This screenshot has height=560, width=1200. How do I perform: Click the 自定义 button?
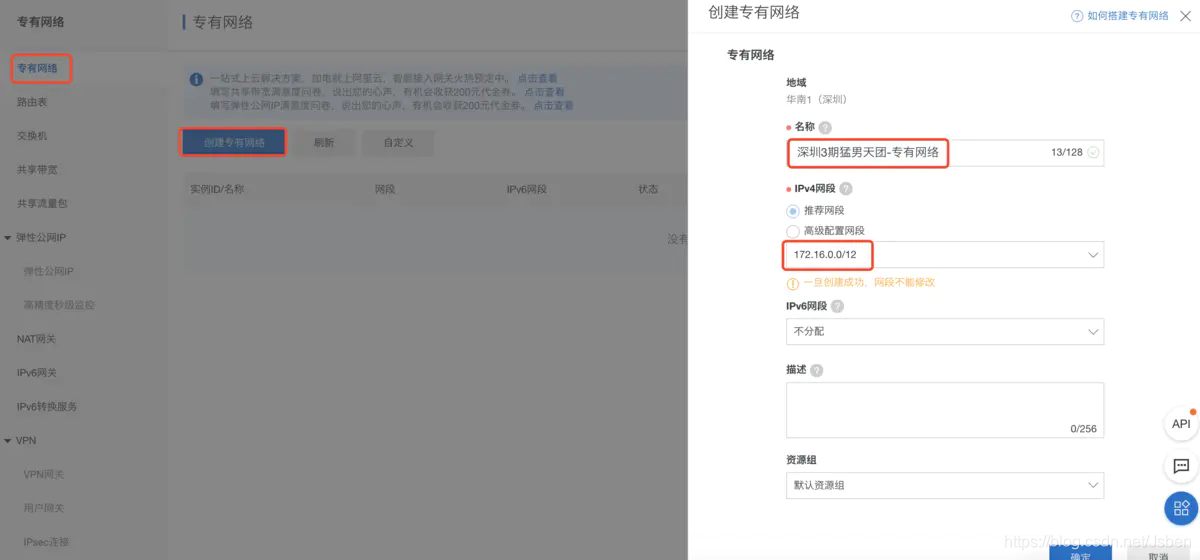(398, 143)
